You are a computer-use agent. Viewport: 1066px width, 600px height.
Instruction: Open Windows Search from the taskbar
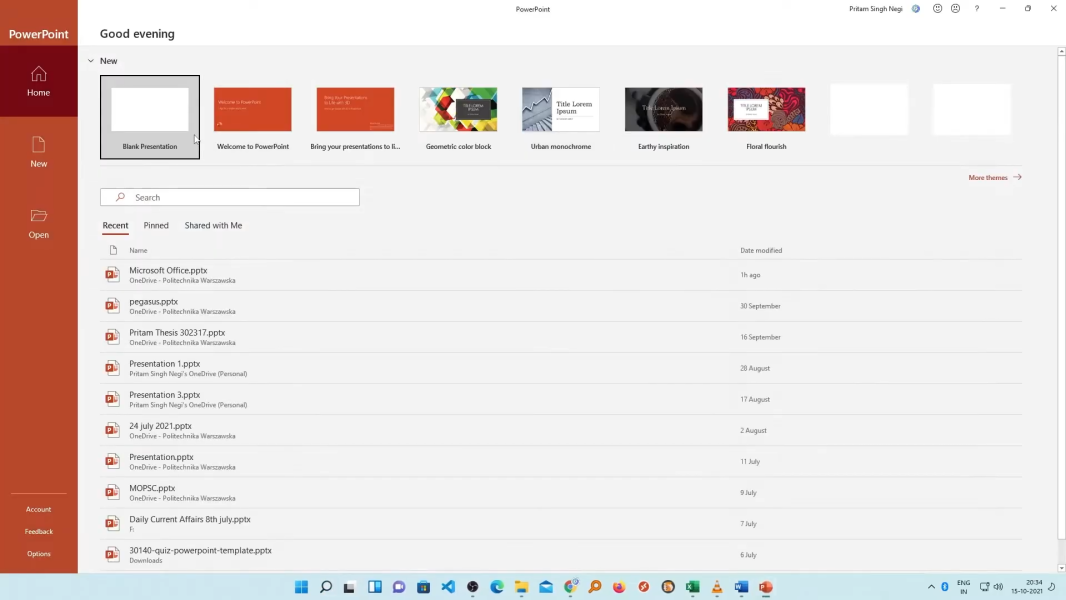(x=326, y=587)
